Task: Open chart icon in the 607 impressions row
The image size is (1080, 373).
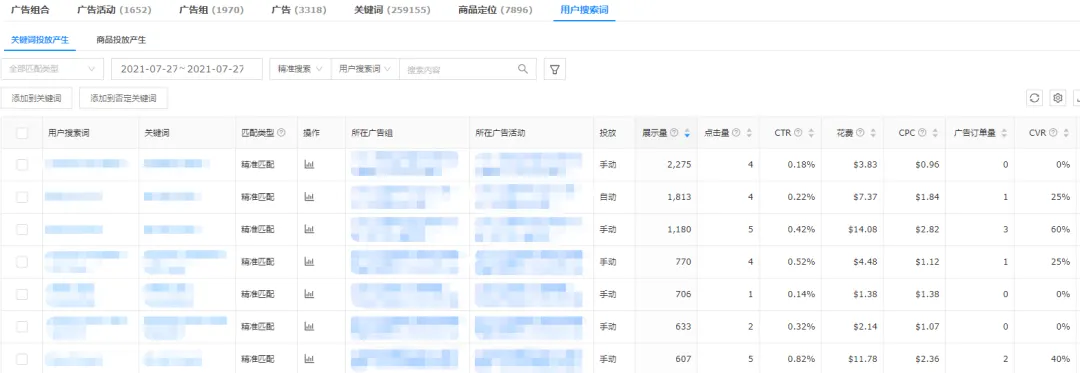Action: 309,359
